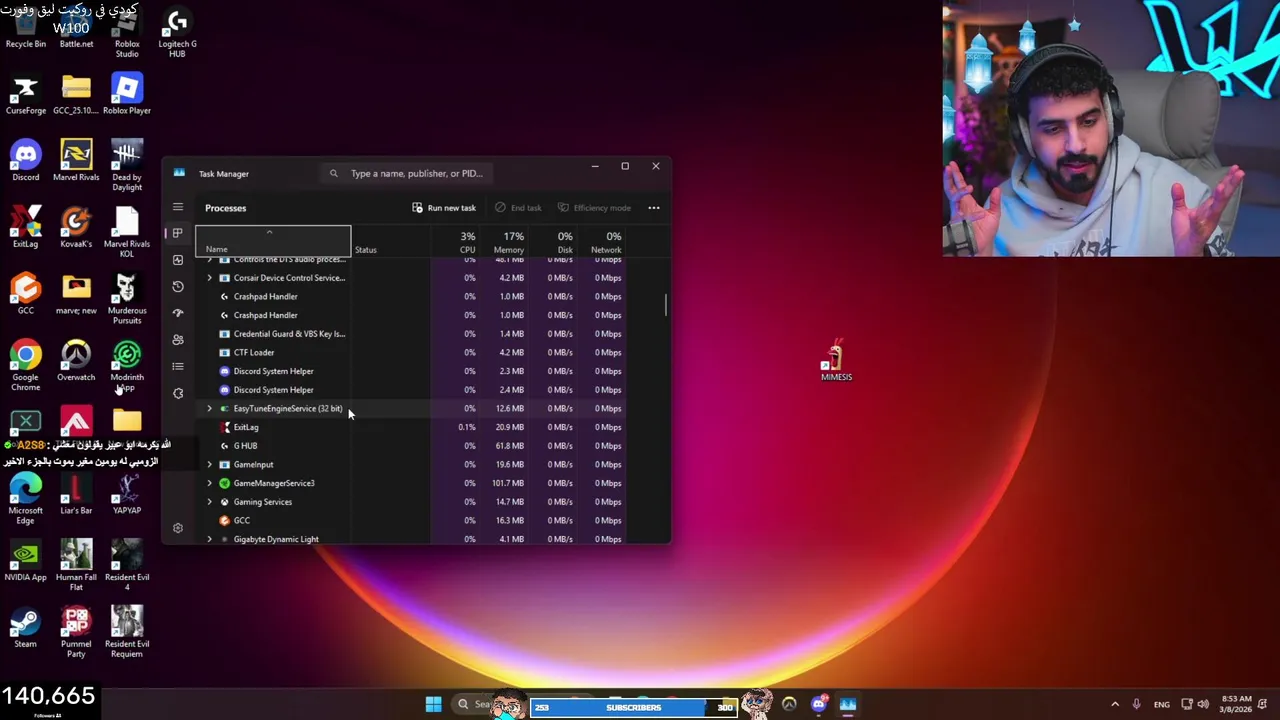Sort processes by the Status column
Screen dimensions: 1280x720
[x=391, y=242]
